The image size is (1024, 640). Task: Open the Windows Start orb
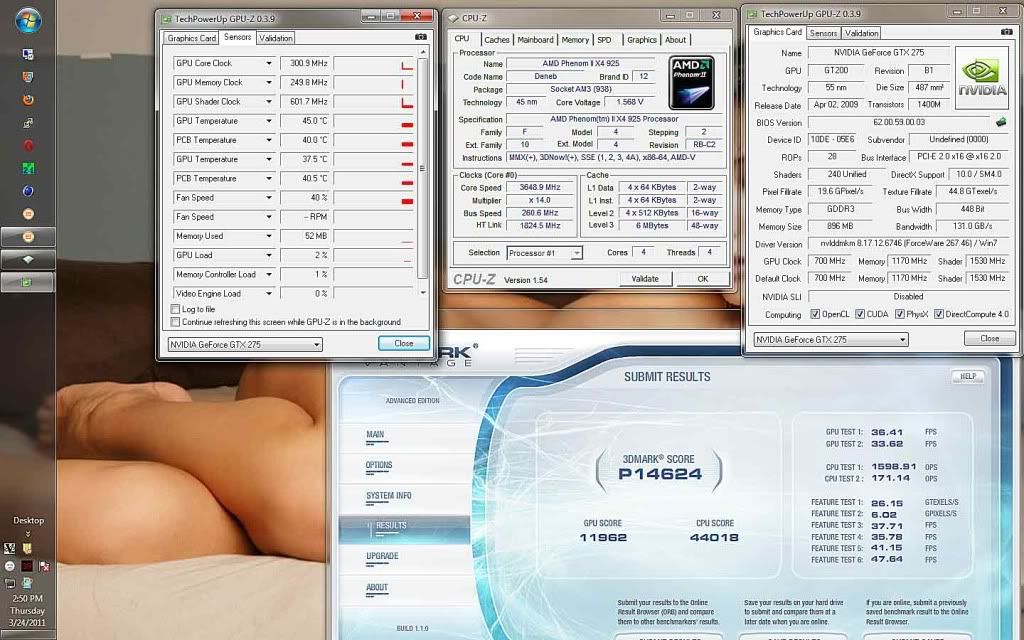[28, 20]
